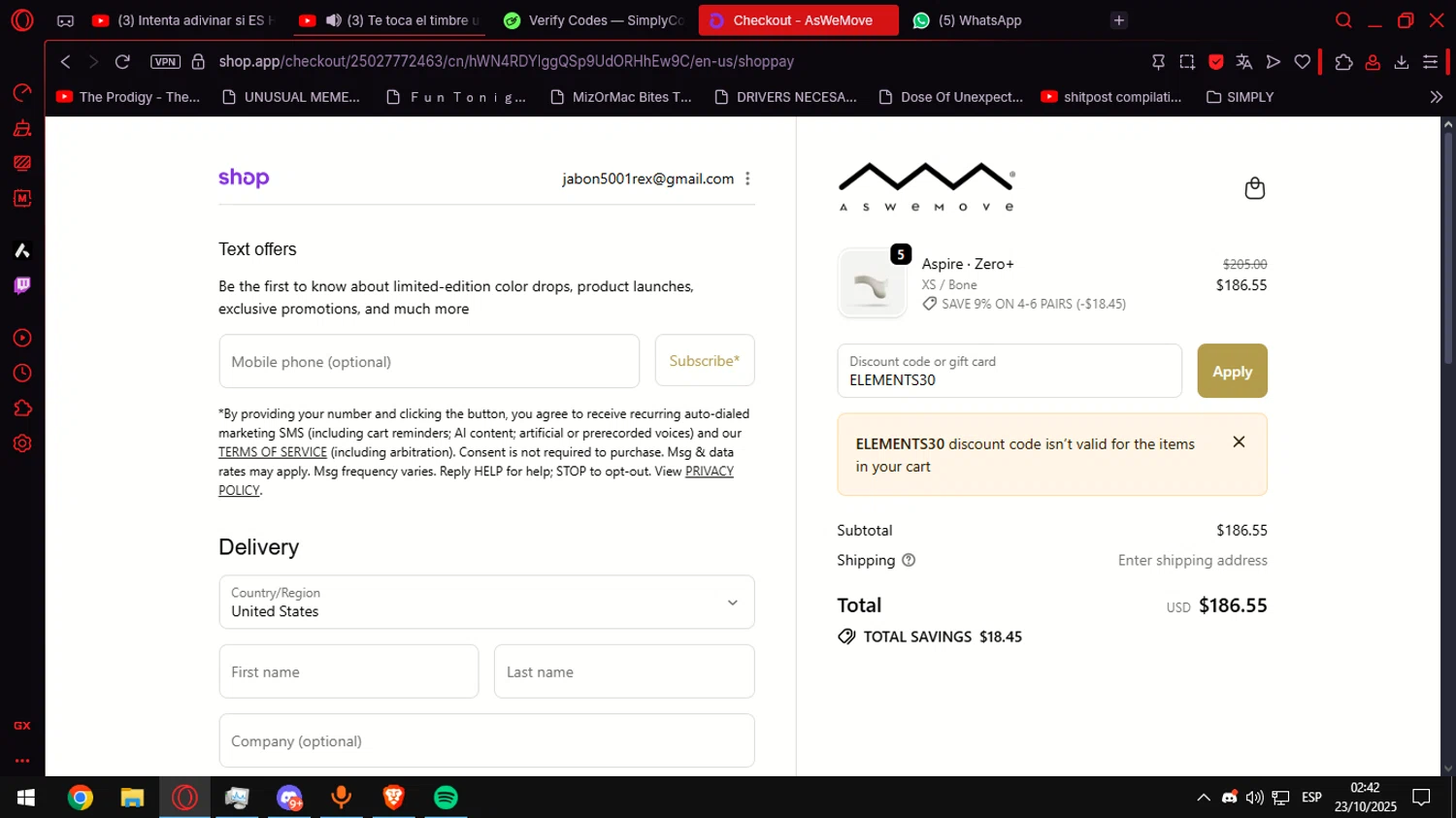Launch Chrome from the taskbar
Image resolution: width=1456 pixels, height=818 pixels.
[x=81, y=798]
